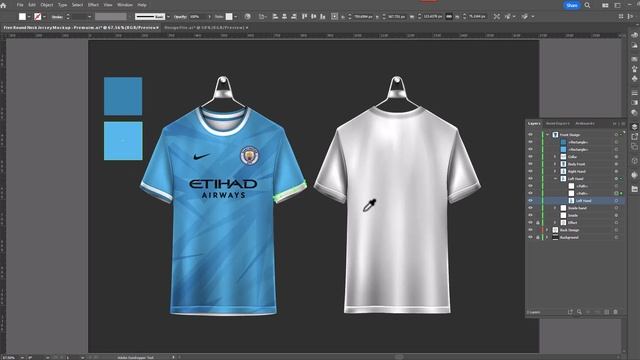
Task: Click the Delete Selection trash icon in Layers panel
Action: [616, 312]
